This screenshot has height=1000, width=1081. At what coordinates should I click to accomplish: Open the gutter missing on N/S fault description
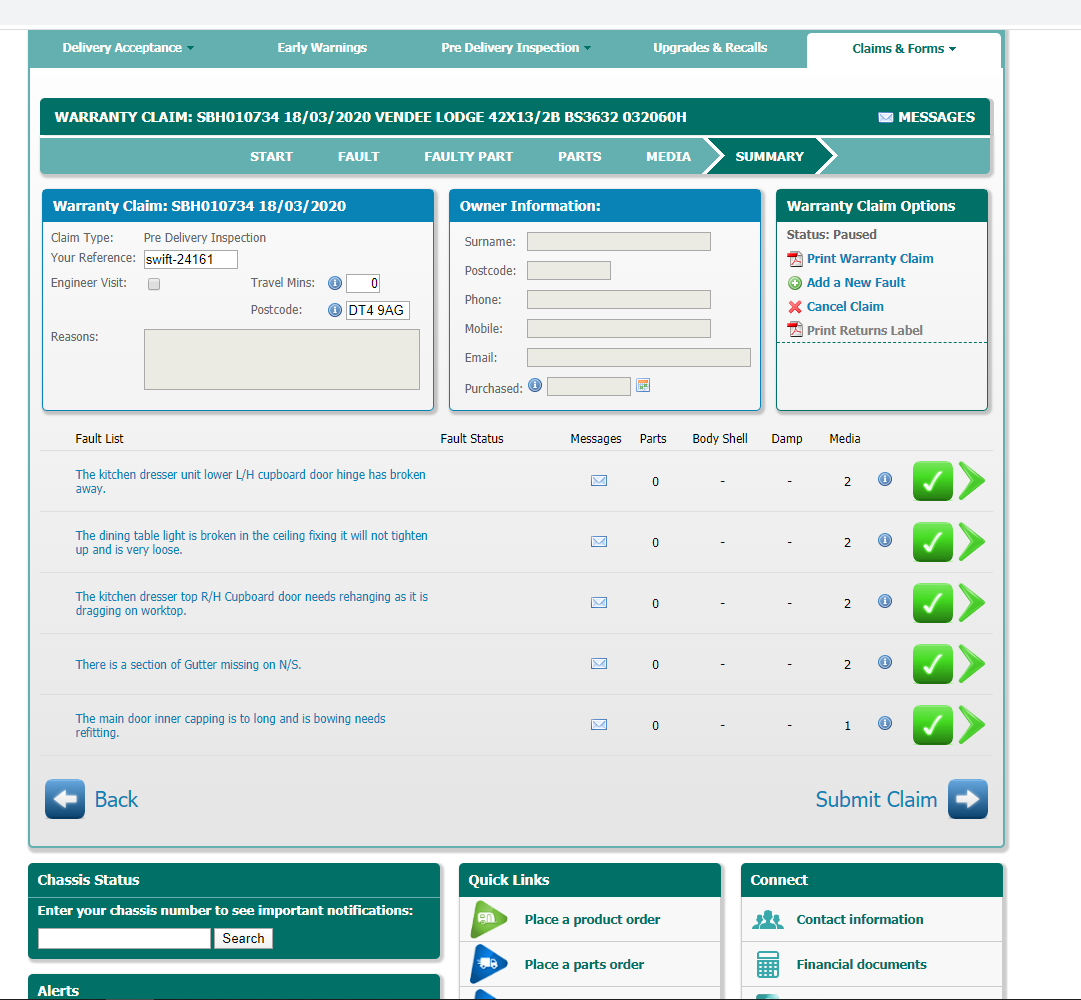click(x=188, y=664)
